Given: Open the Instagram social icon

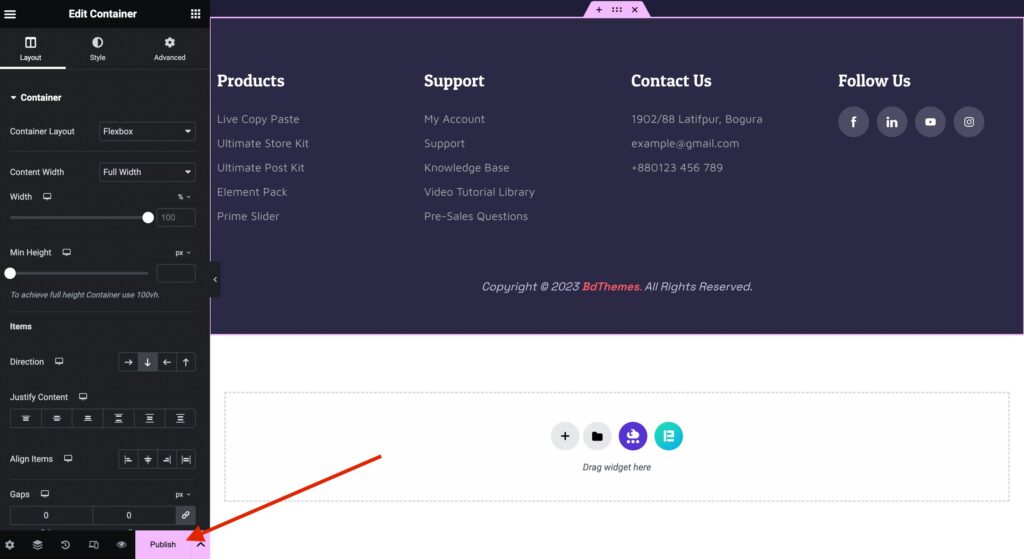Looking at the screenshot, I should coord(968,122).
